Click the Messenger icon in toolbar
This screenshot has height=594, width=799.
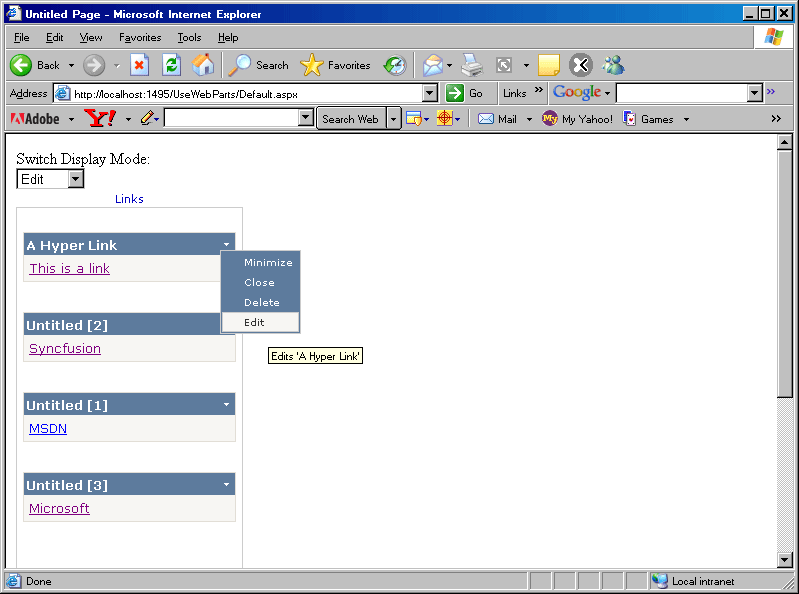pos(613,65)
